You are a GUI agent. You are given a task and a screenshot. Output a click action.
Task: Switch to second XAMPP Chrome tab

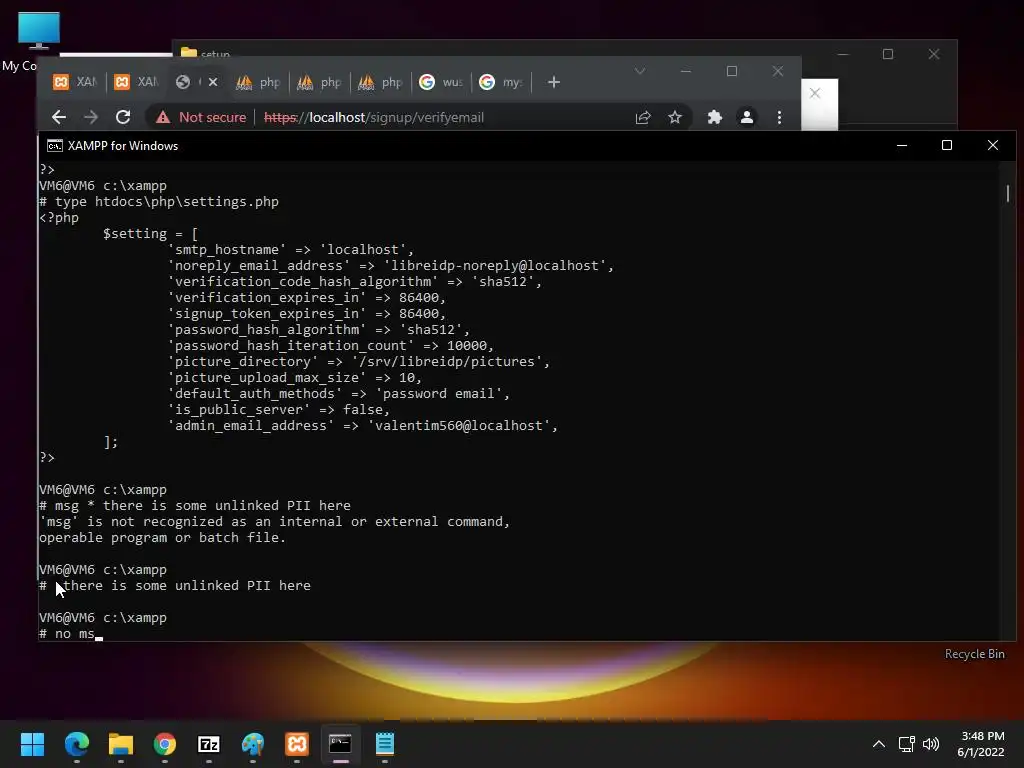pyautogui.click(x=136, y=82)
